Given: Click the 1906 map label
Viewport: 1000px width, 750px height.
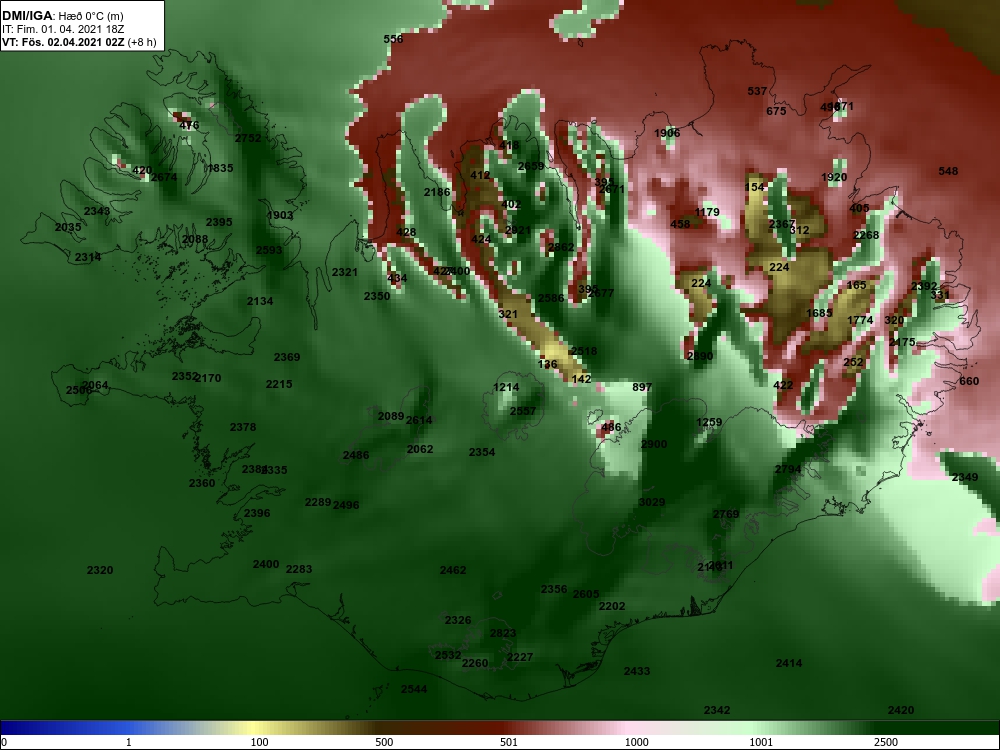Looking at the screenshot, I should coord(667,133).
